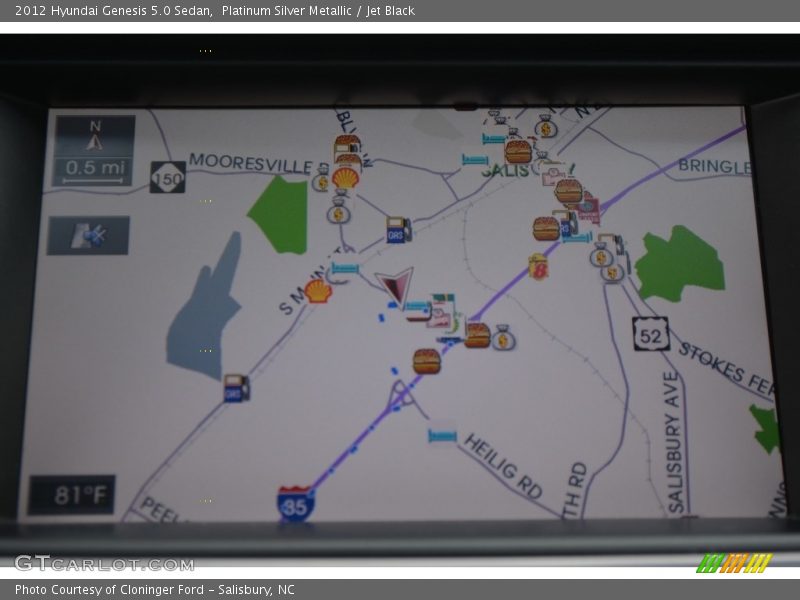Tap the Salisbury city name label
800x600 pixels.
coord(528,170)
